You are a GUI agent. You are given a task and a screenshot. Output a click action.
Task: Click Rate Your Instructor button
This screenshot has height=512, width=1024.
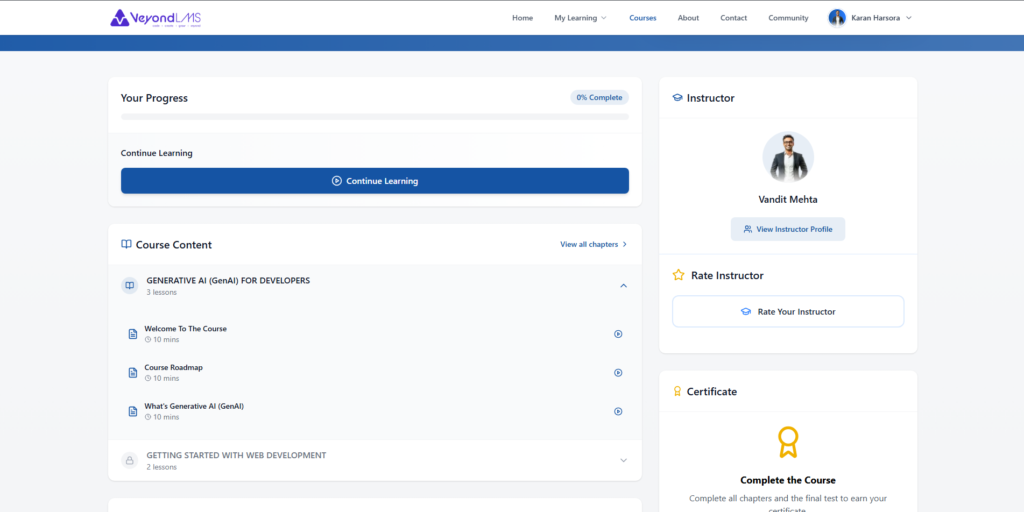(788, 312)
